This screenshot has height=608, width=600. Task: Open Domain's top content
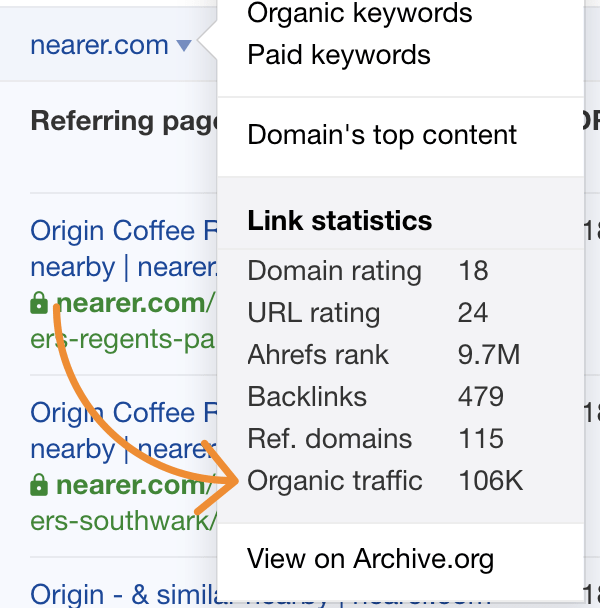pyautogui.click(x=382, y=135)
